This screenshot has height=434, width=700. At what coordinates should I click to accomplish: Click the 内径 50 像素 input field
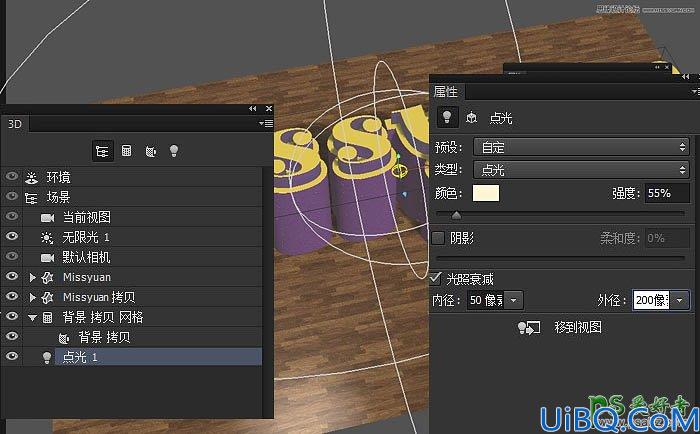click(486, 300)
